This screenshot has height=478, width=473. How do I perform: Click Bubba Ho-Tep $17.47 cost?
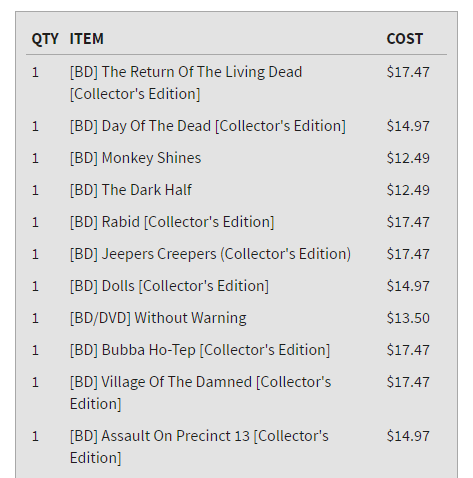[408, 350]
